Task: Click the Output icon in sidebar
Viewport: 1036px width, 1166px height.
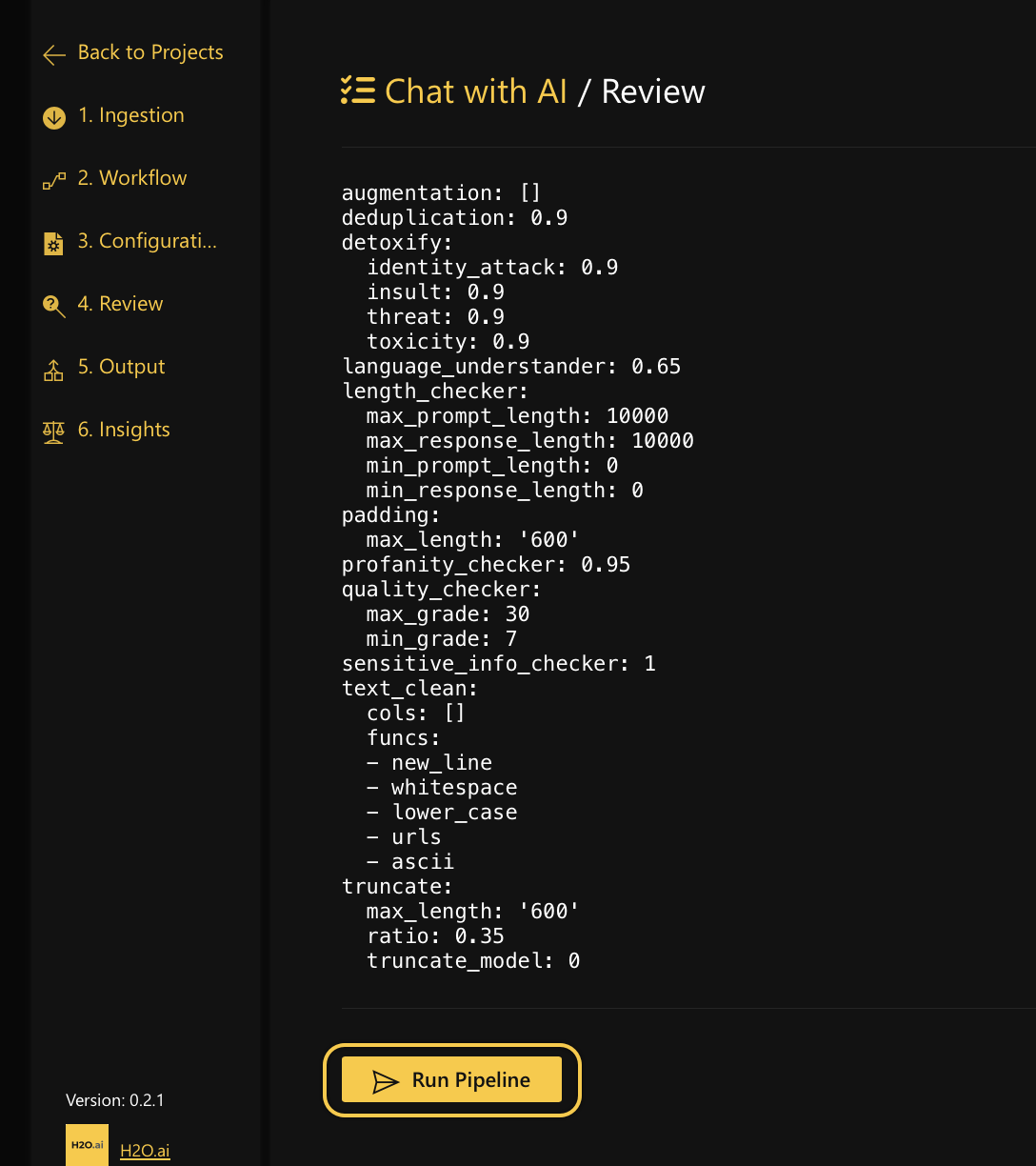Action: (54, 369)
